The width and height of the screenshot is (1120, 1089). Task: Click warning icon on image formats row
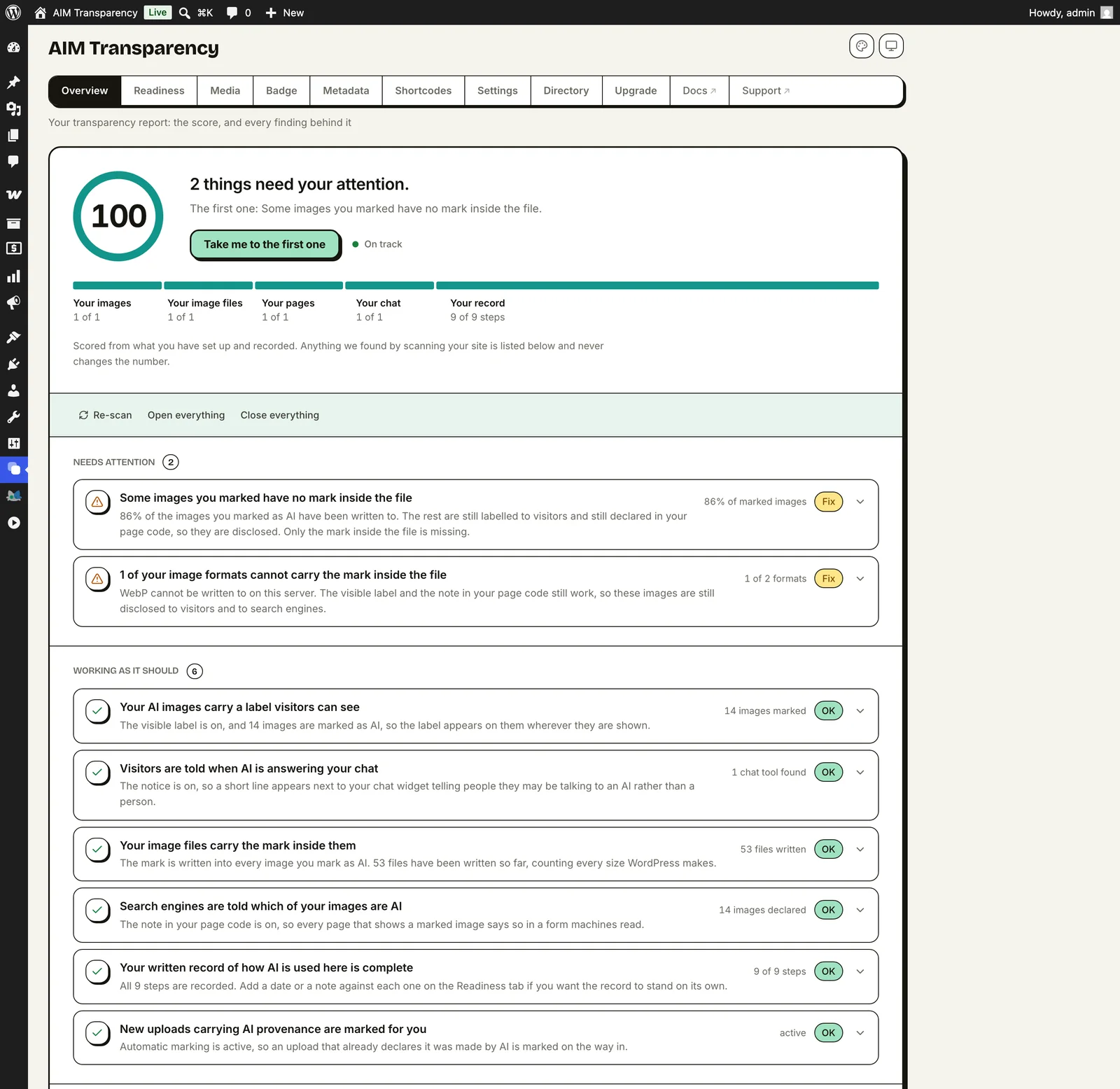[x=97, y=579]
